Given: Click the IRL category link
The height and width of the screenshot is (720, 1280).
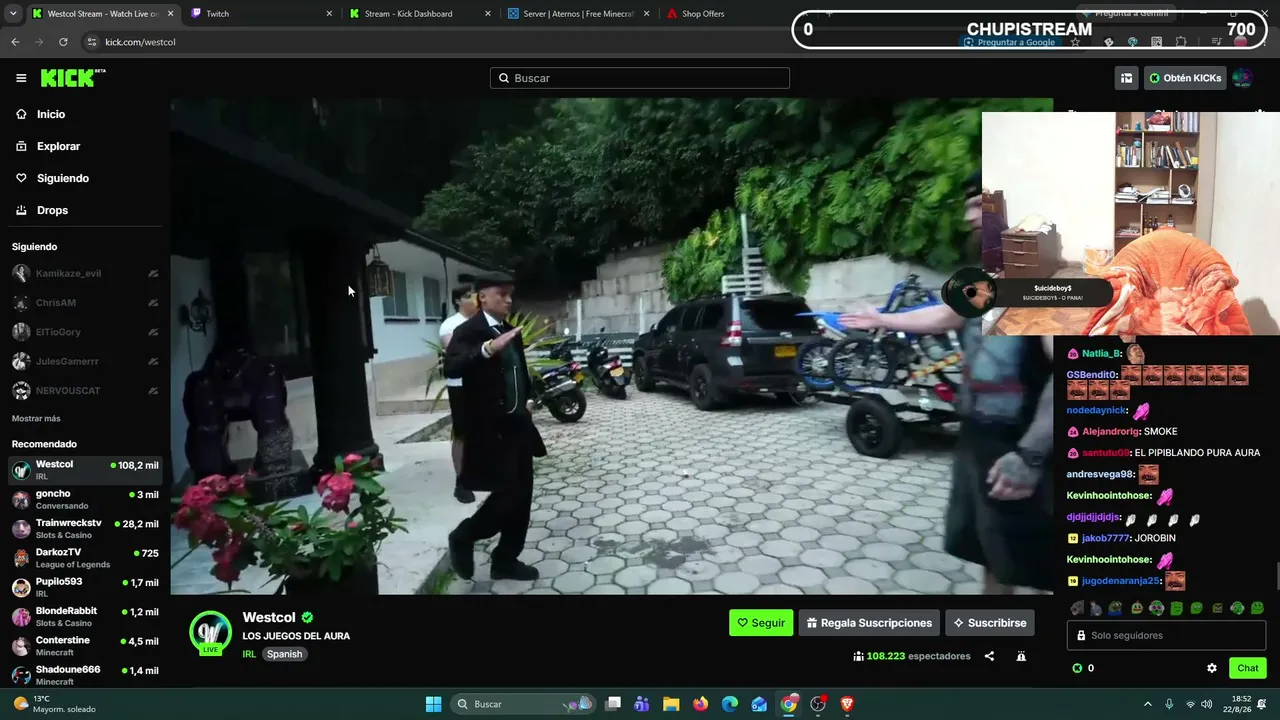Looking at the screenshot, I should (x=249, y=654).
